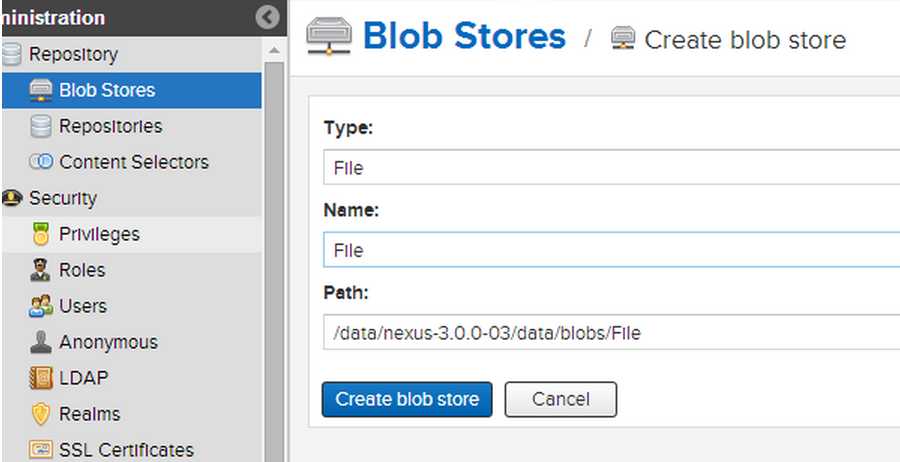Focus the Name input field
The width and height of the screenshot is (900, 462).
[611, 250]
